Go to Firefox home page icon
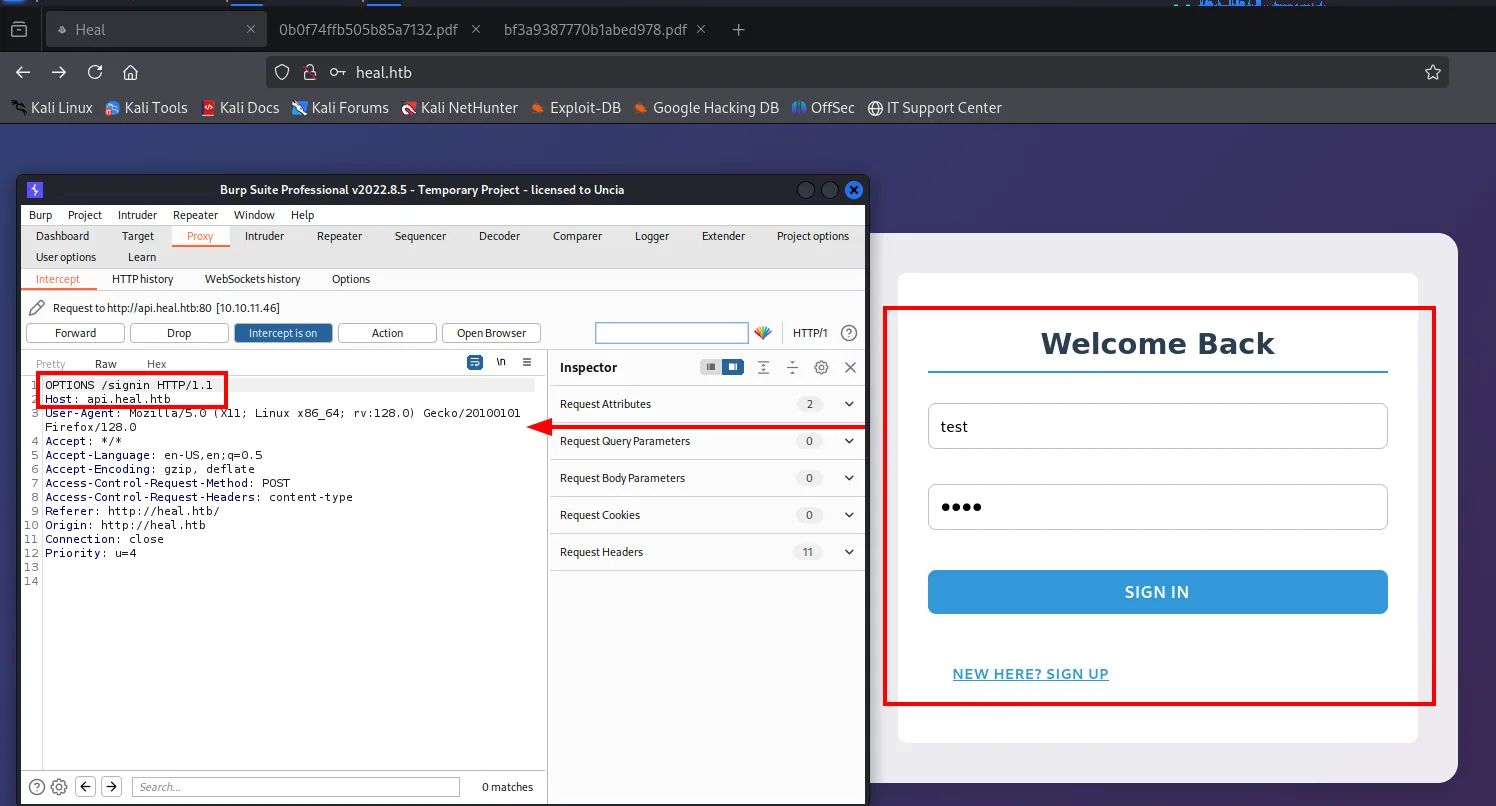 (x=130, y=72)
